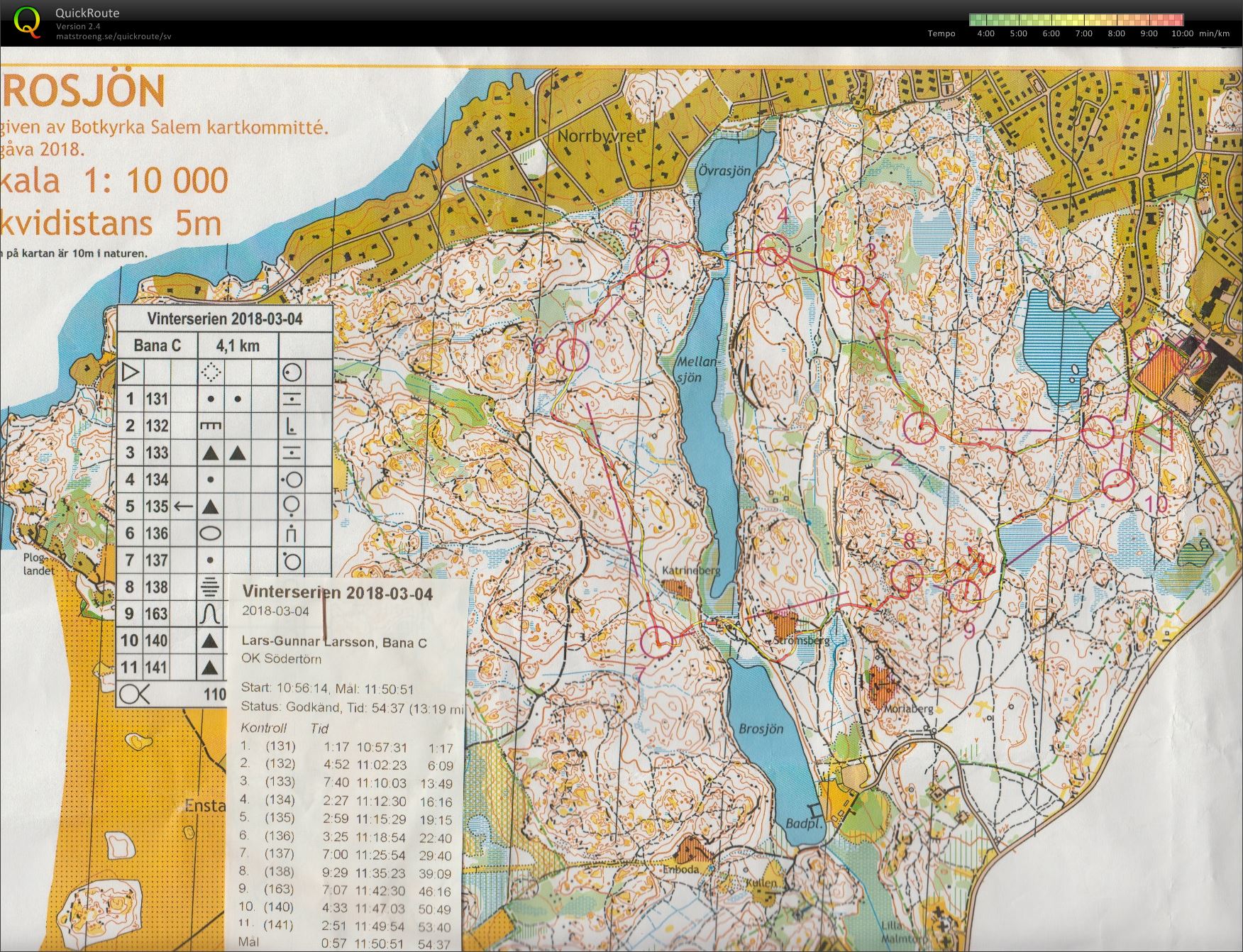Open the matstroeng.se/quickroute/sv link
1243x952 pixels.
click(114, 36)
